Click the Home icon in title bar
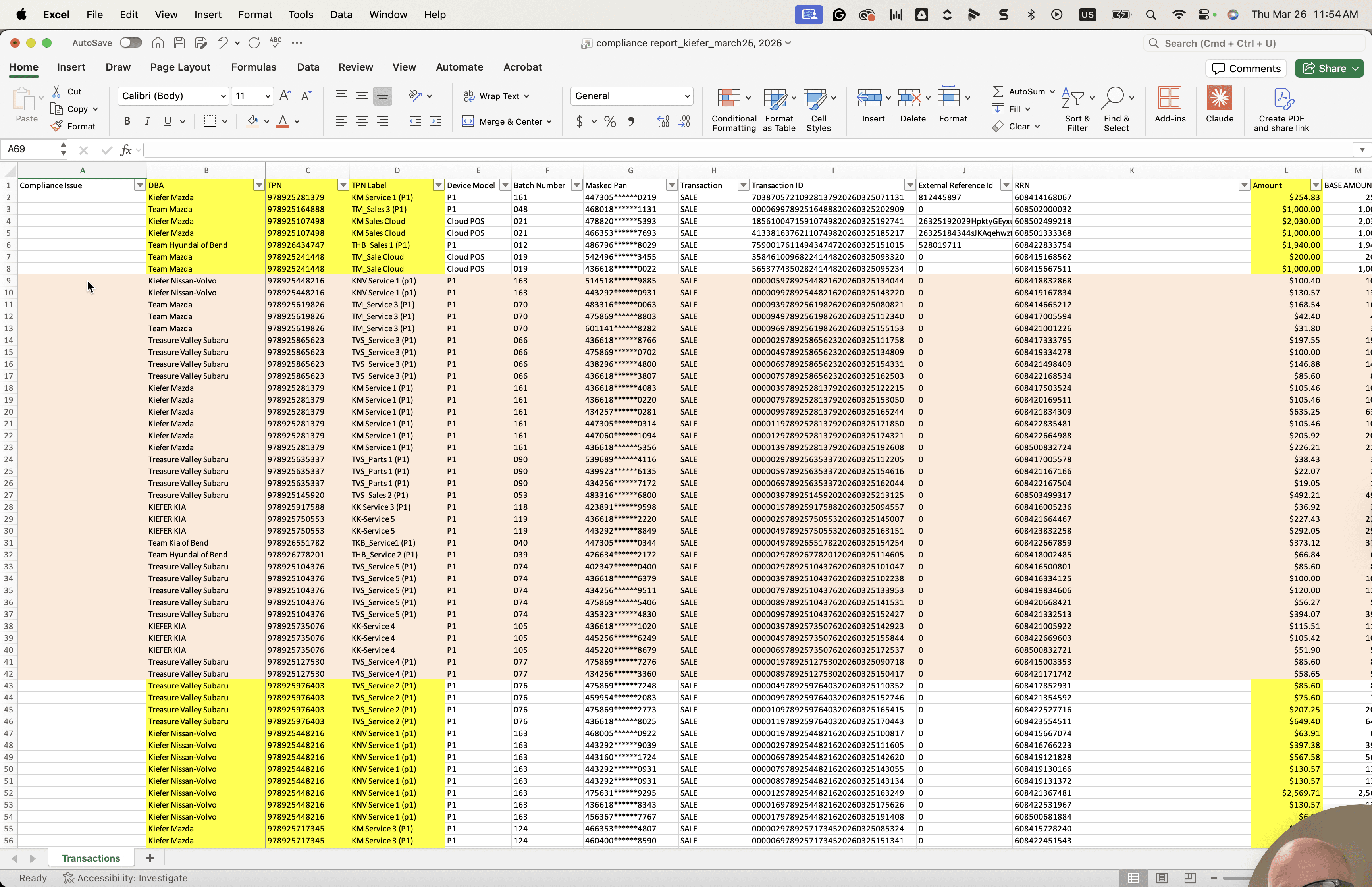Image resolution: width=1372 pixels, height=887 pixels. [158, 42]
